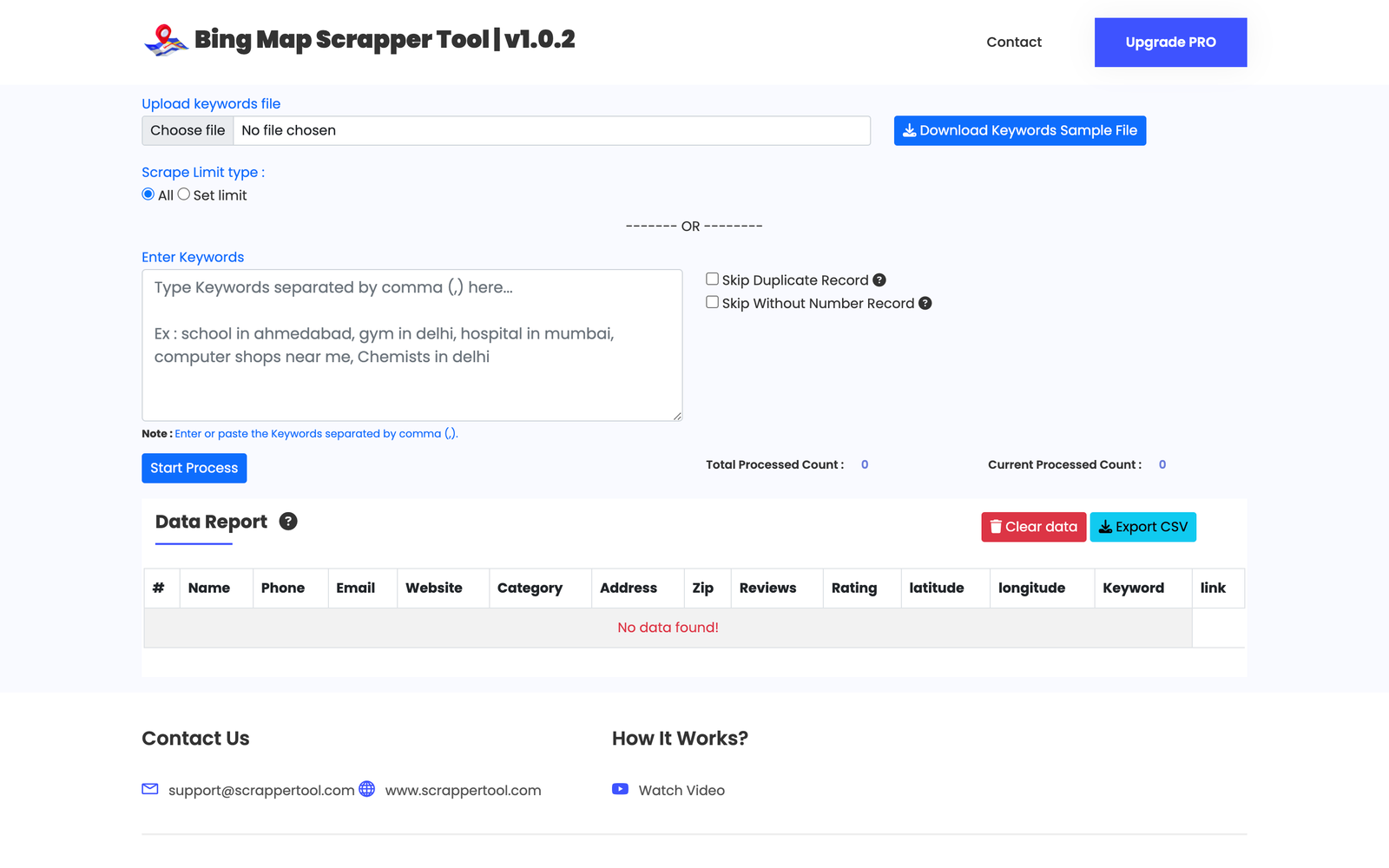This screenshot has width=1389, height=868.
Task: Open the Contact menu item
Action: [1014, 42]
